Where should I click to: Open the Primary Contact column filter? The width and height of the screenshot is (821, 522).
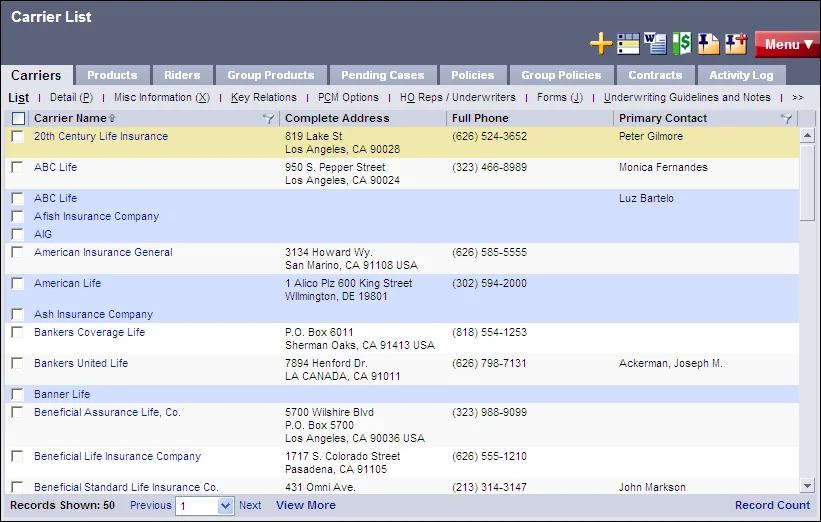tap(786, 119)
